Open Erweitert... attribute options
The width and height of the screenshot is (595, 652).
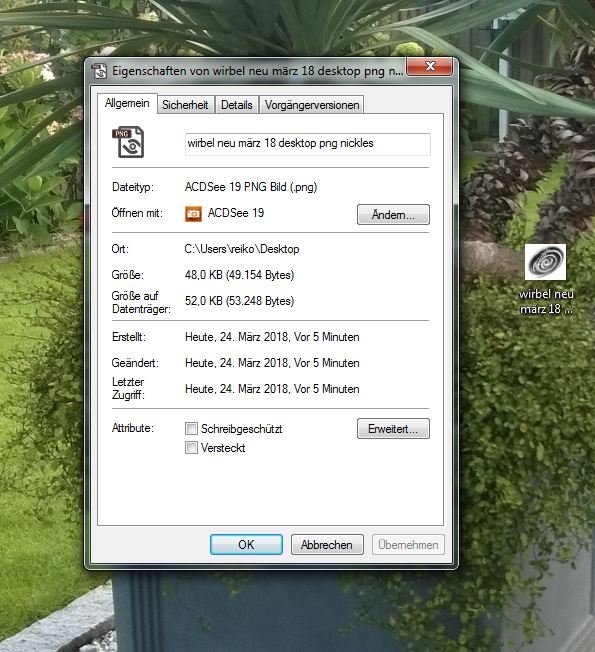tap(393, 429)
